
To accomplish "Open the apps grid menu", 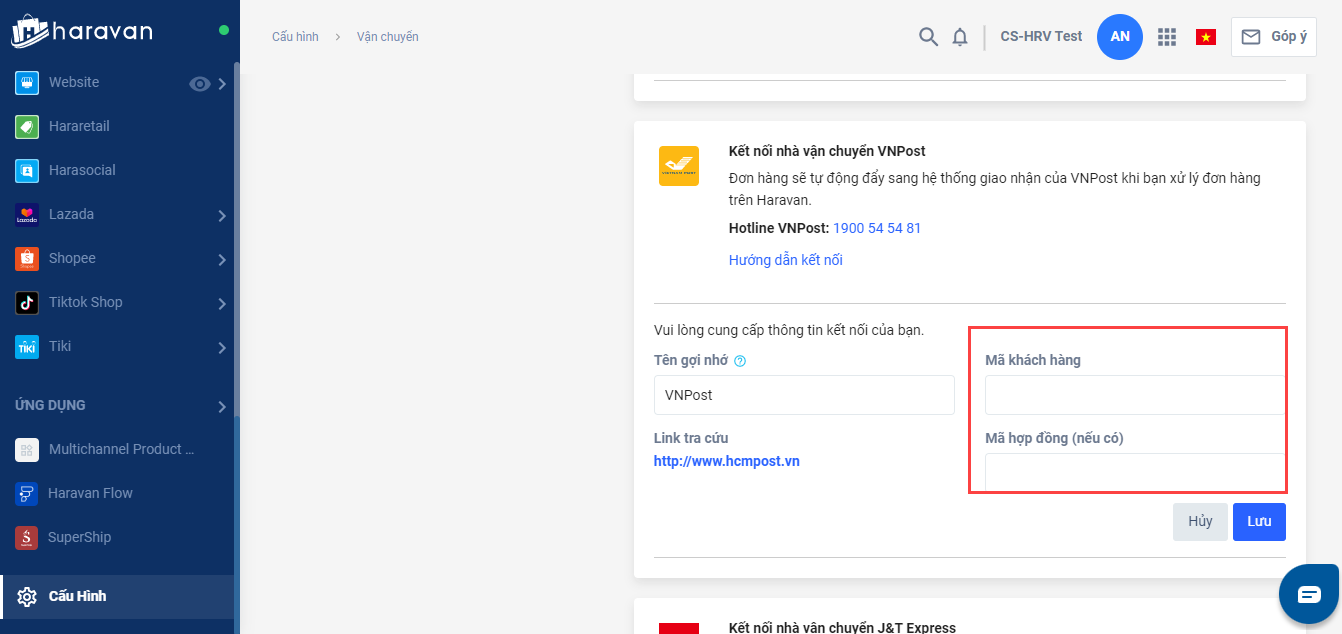I will click(1166, 37).
